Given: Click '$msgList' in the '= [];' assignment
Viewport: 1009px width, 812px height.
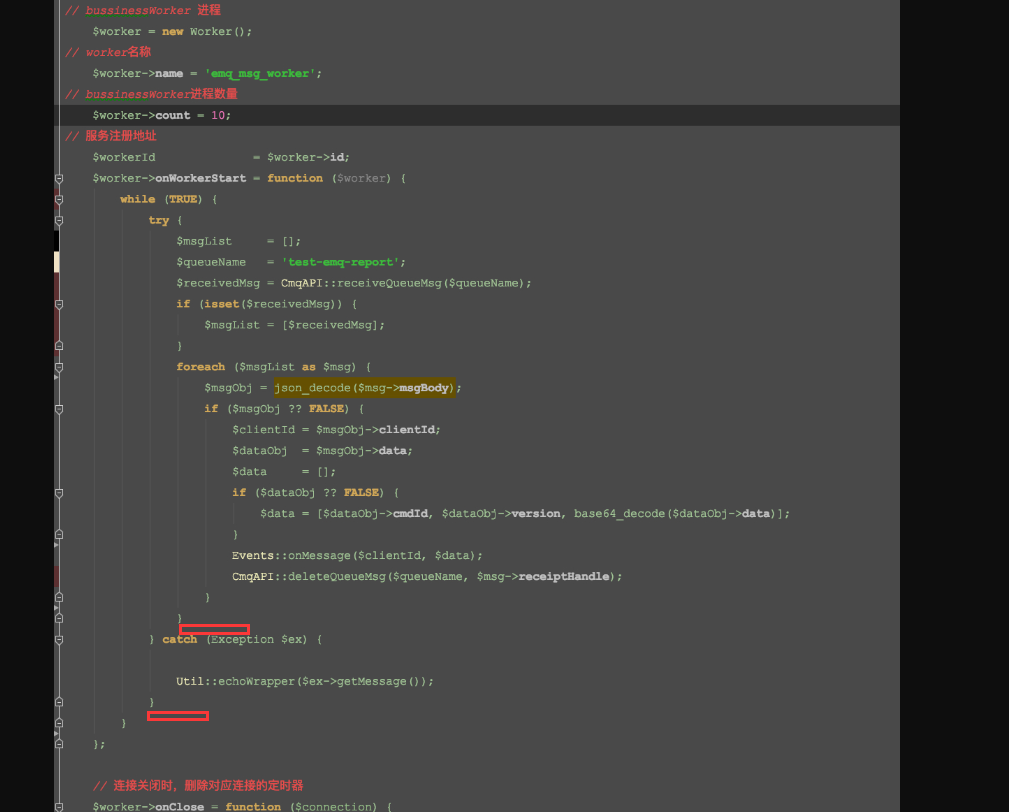Looking at the screenshot, I should [204, 241].
